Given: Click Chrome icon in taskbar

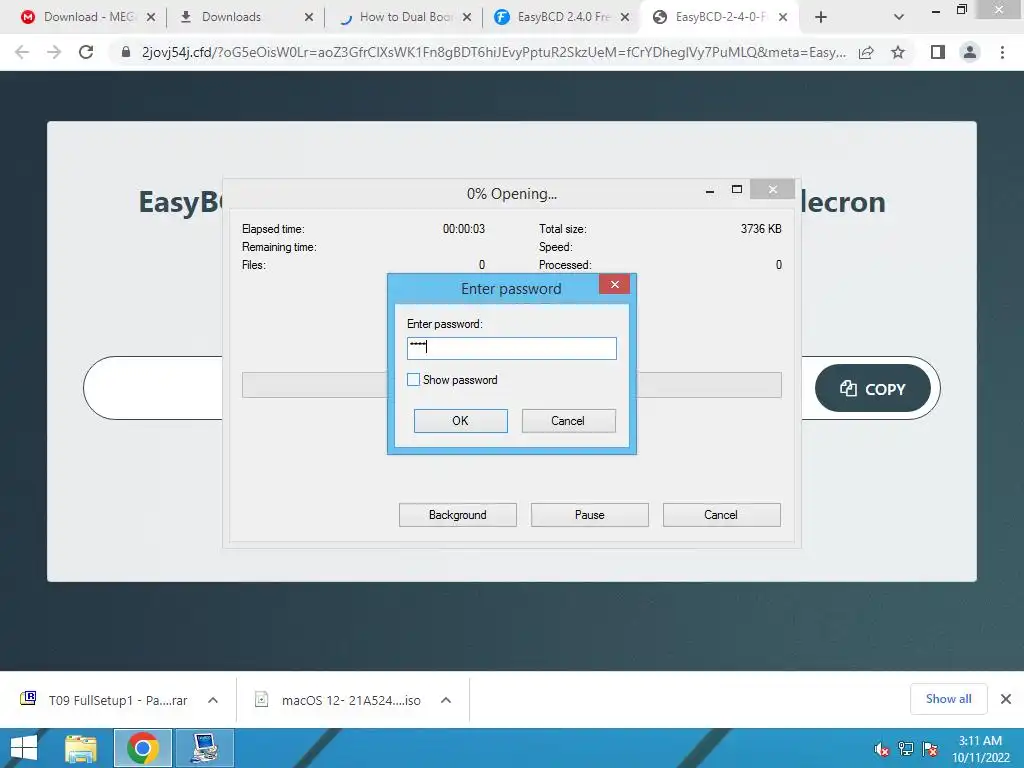Looking at the screenshot, I should [x=142, y=748].
